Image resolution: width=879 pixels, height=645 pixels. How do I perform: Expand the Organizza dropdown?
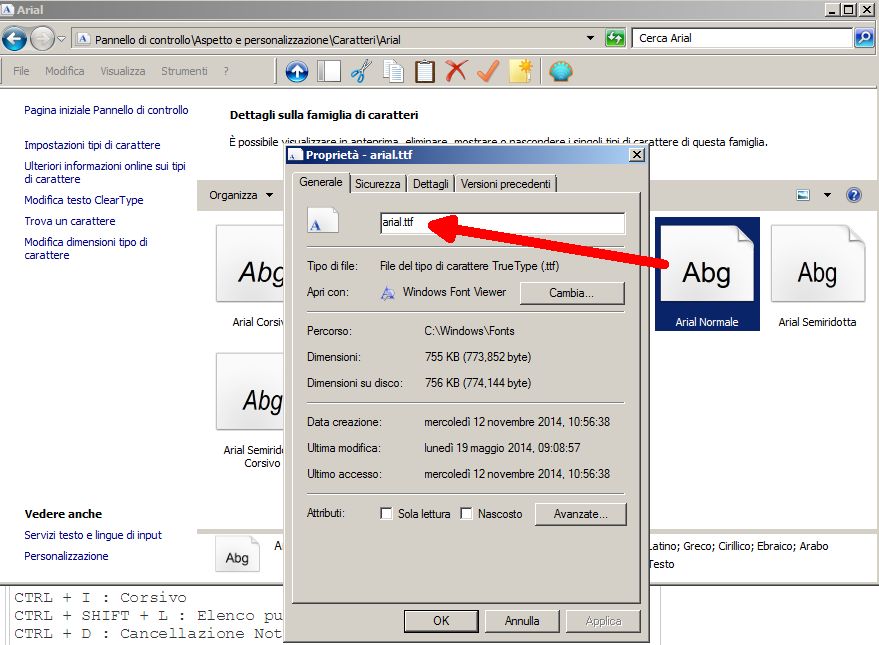coord(241,195)
